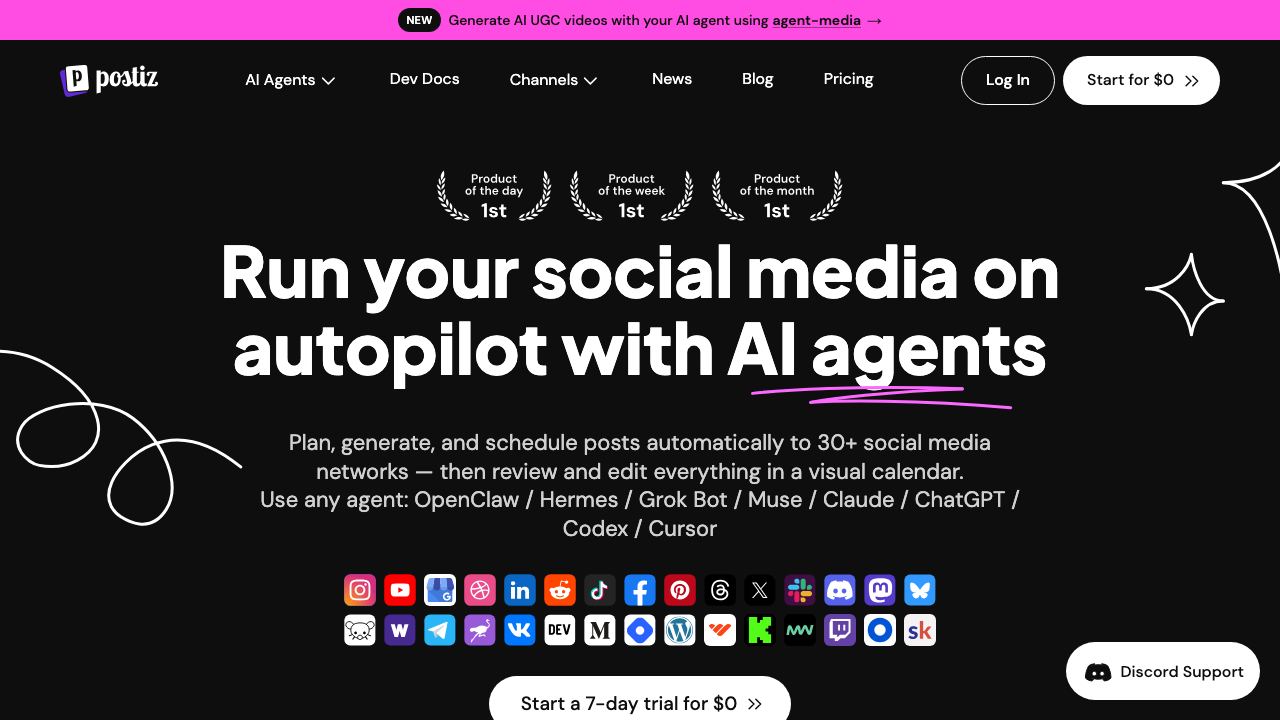This screenshot has width=1280, height=720.
Task: Click the Pinterest channel icon
Action: tap(680, 590)
